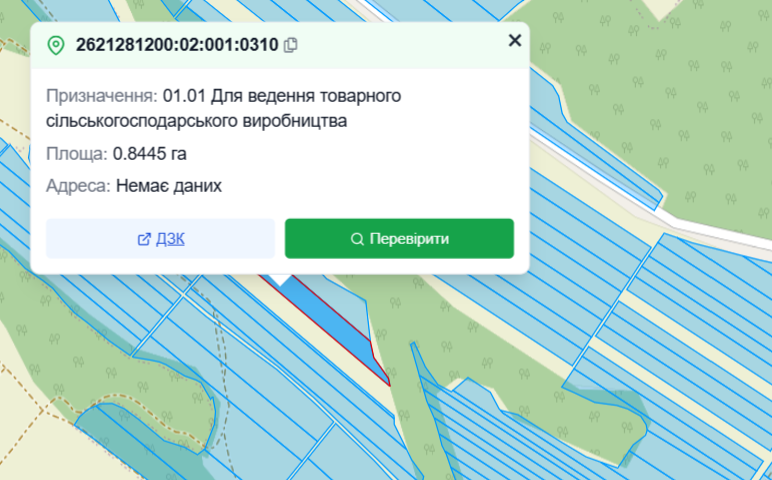Image resolution: width=772 pixels, height=480 pixels.
Task: Click the address value Немає даних
Action: pos(169,186)
